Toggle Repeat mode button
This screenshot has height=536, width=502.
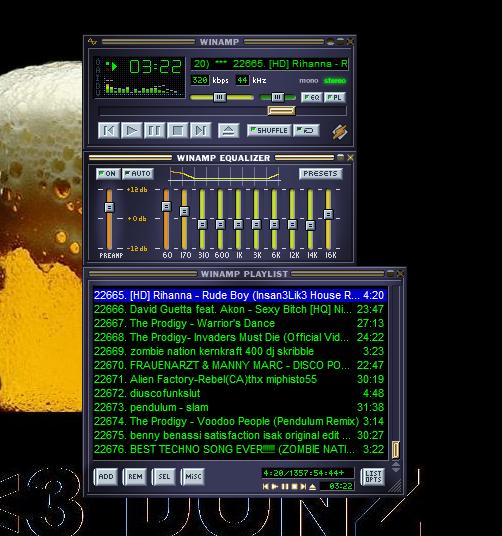306,130
